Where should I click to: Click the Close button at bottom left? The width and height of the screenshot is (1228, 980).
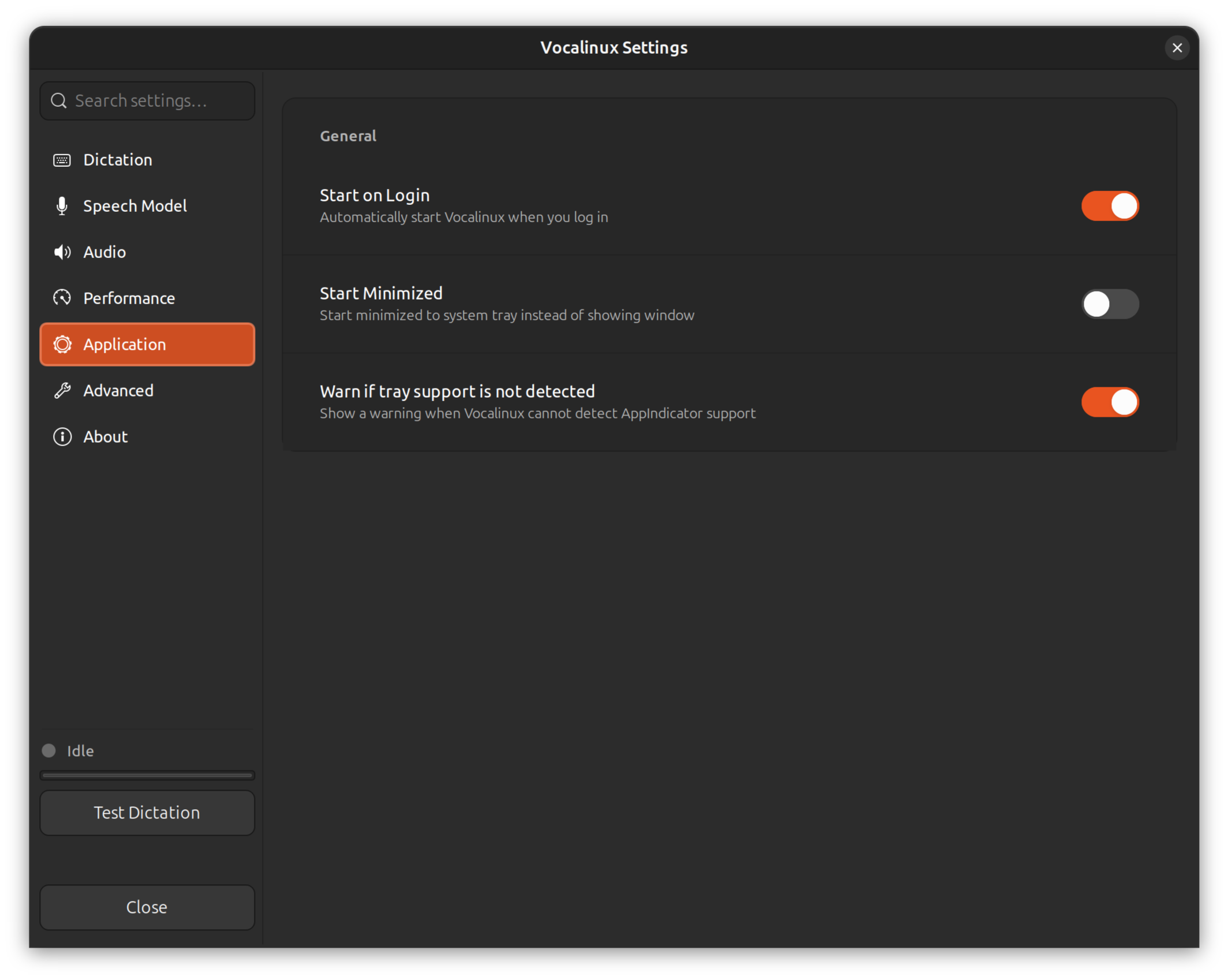coord(147,907)
